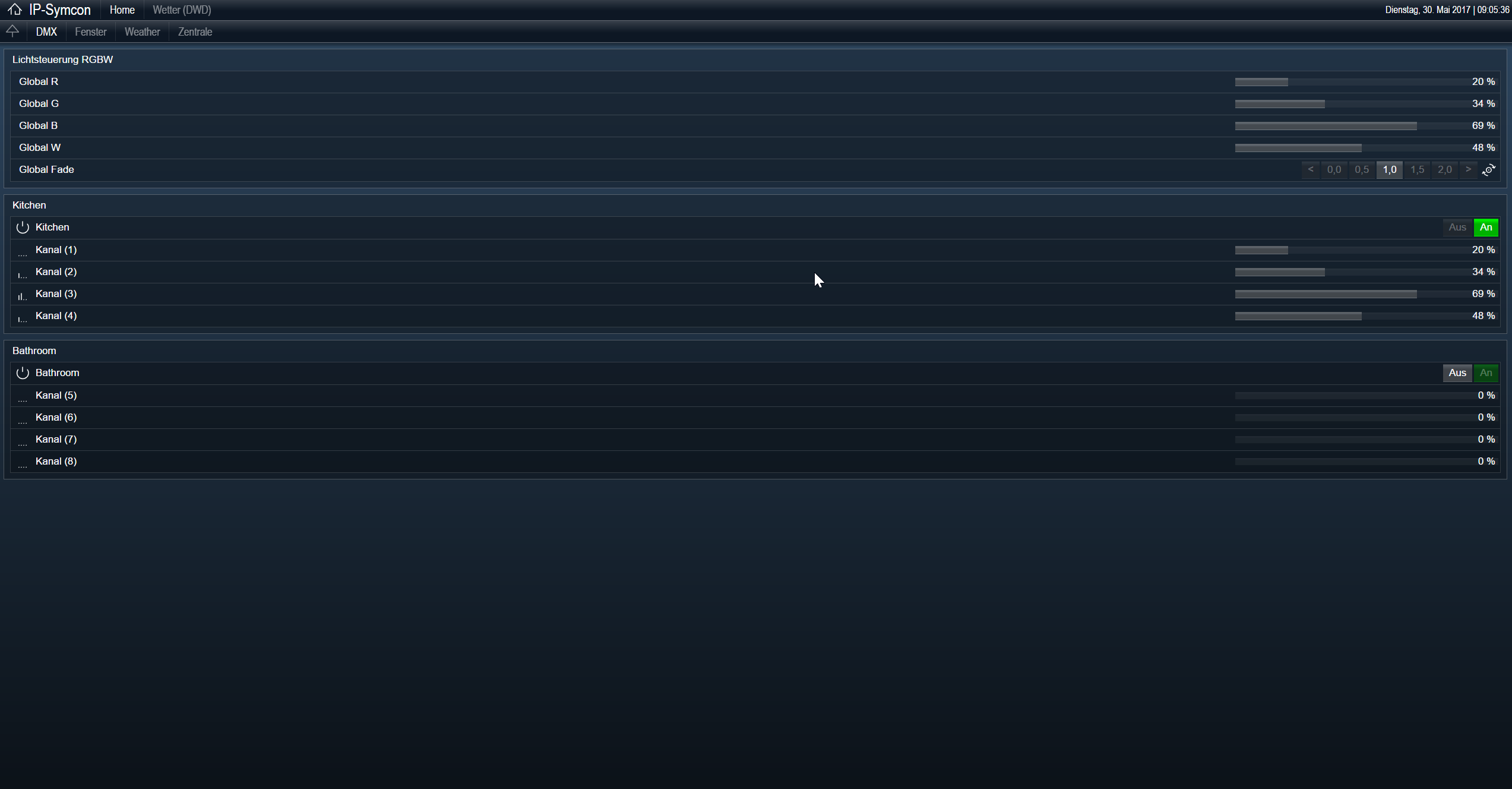Click the Kitchen power icon
The width and height of the screenshot is (1512, 789).
(23, 227)
